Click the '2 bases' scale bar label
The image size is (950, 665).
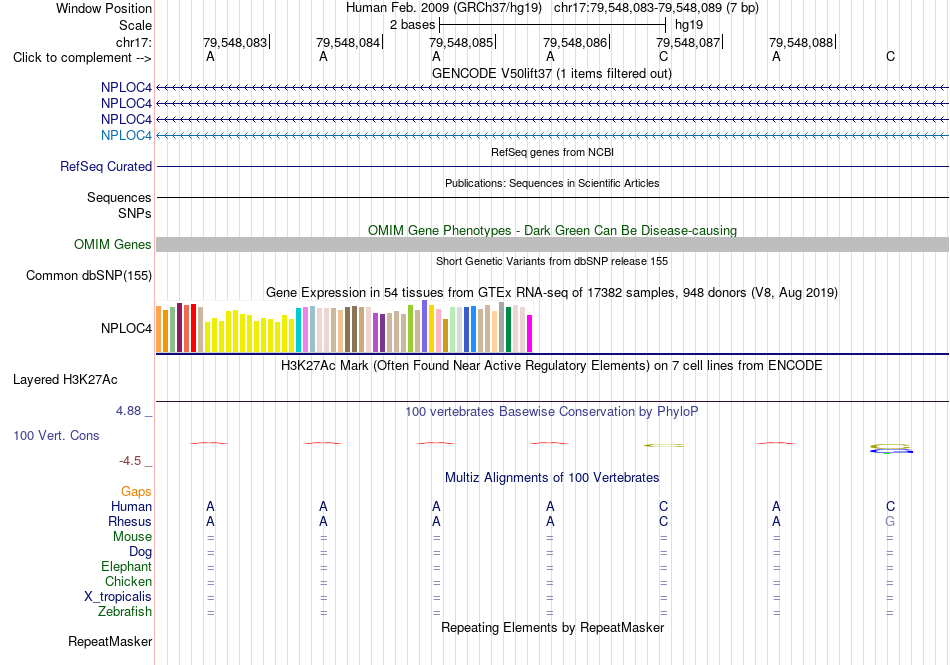click(413, 25)
